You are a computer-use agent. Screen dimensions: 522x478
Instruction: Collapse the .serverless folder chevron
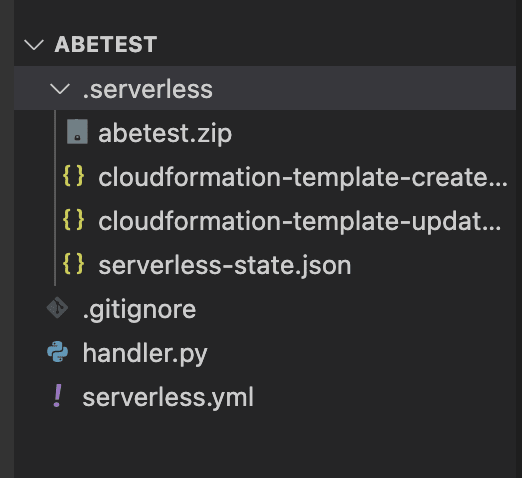tap(60, 88)
